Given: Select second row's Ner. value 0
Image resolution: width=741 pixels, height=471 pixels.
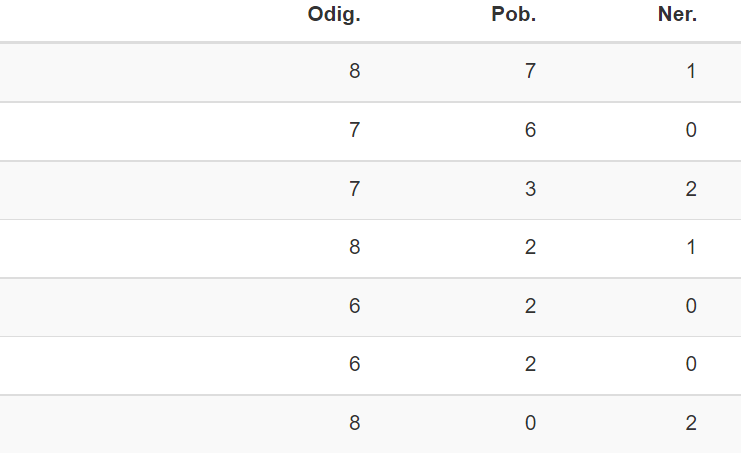Looking at the screenshot, I should 691,130.
